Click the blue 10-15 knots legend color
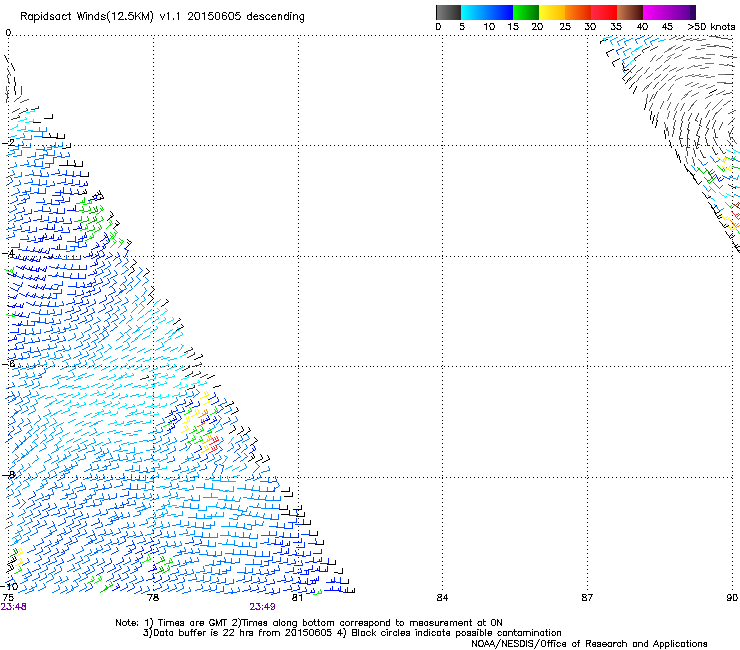The image size is (740, 650). 499,12
